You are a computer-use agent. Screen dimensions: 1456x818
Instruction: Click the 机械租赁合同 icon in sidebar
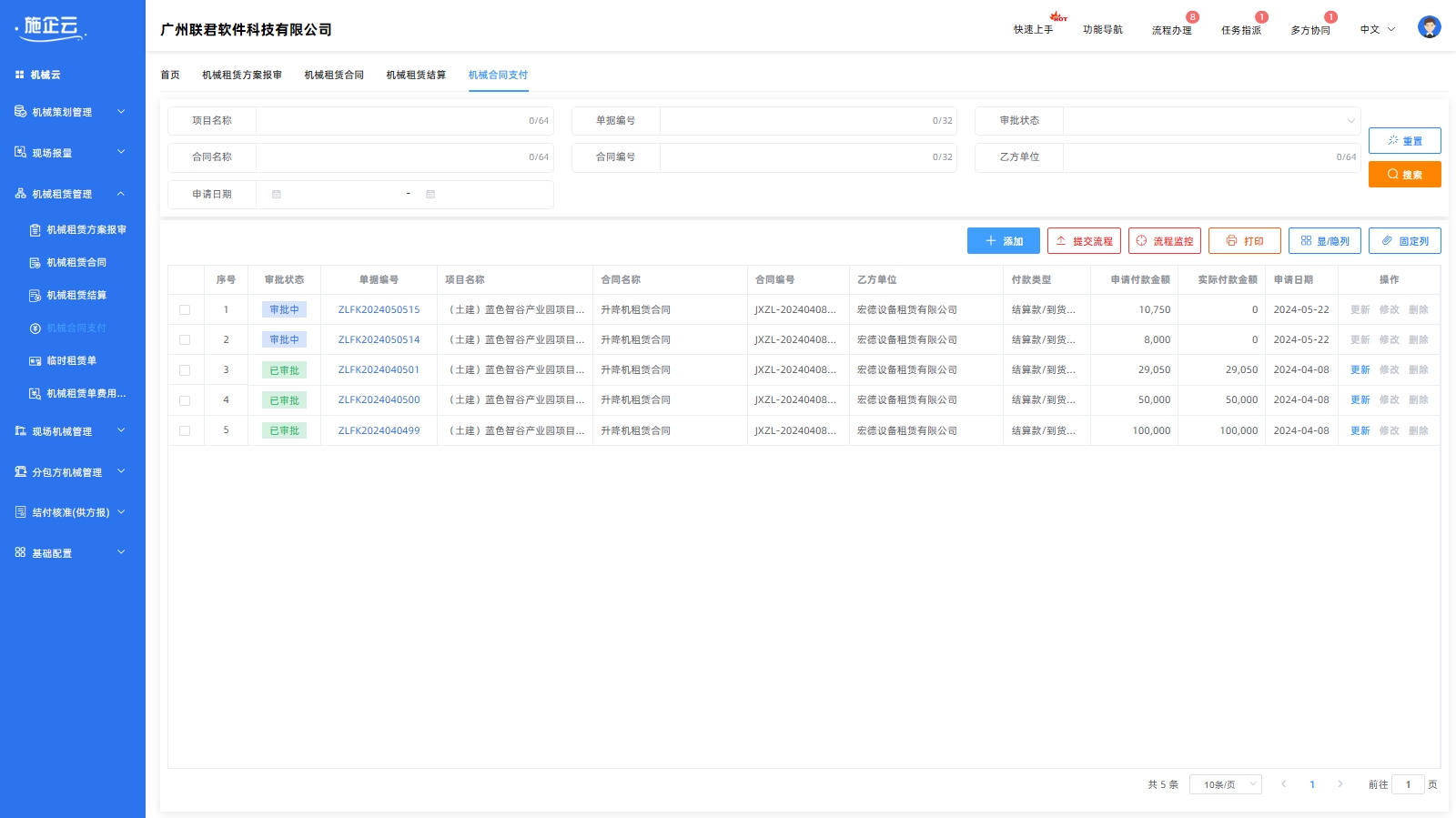(35, 263)
